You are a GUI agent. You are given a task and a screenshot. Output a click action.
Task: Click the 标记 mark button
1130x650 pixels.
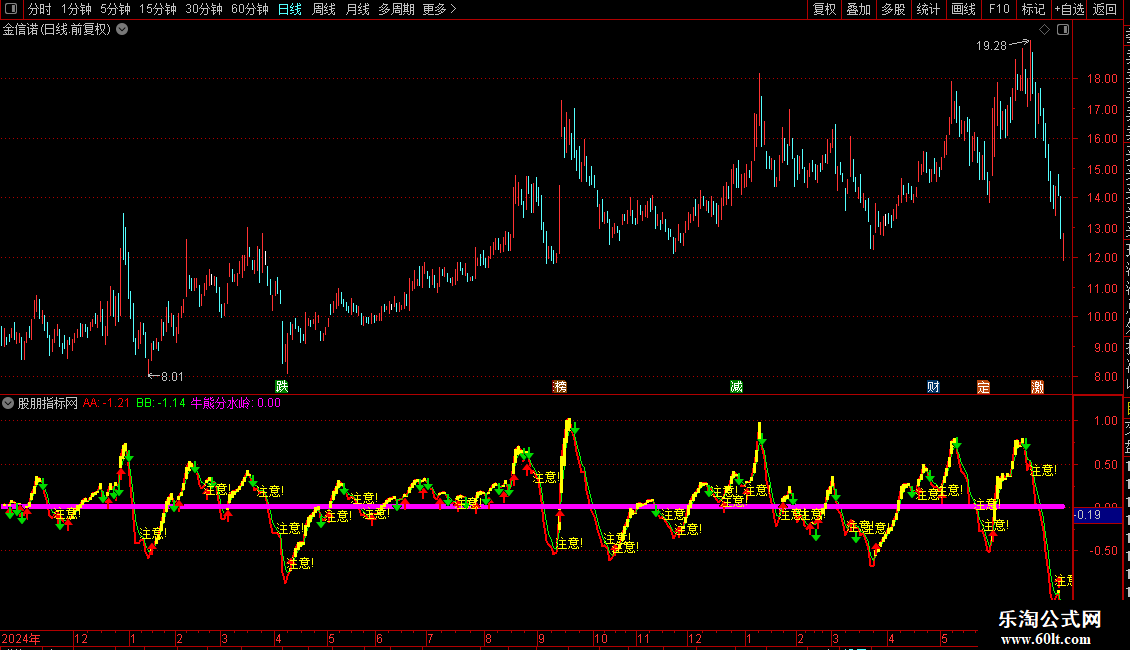tap(1033, 9)
